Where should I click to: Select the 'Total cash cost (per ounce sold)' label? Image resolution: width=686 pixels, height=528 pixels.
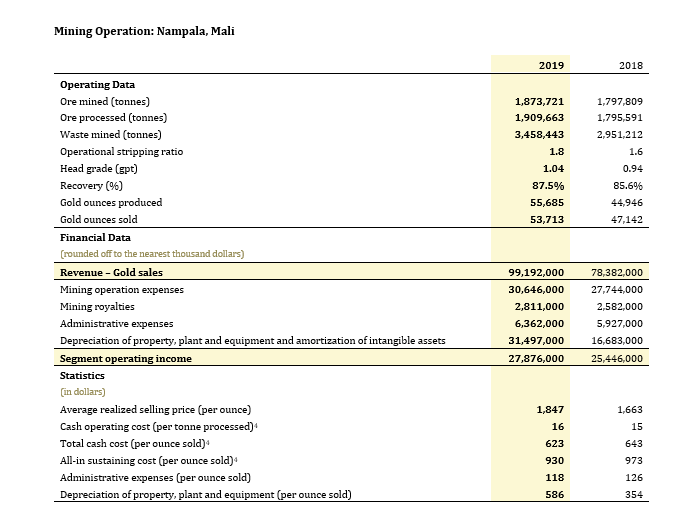click(133, 444)
